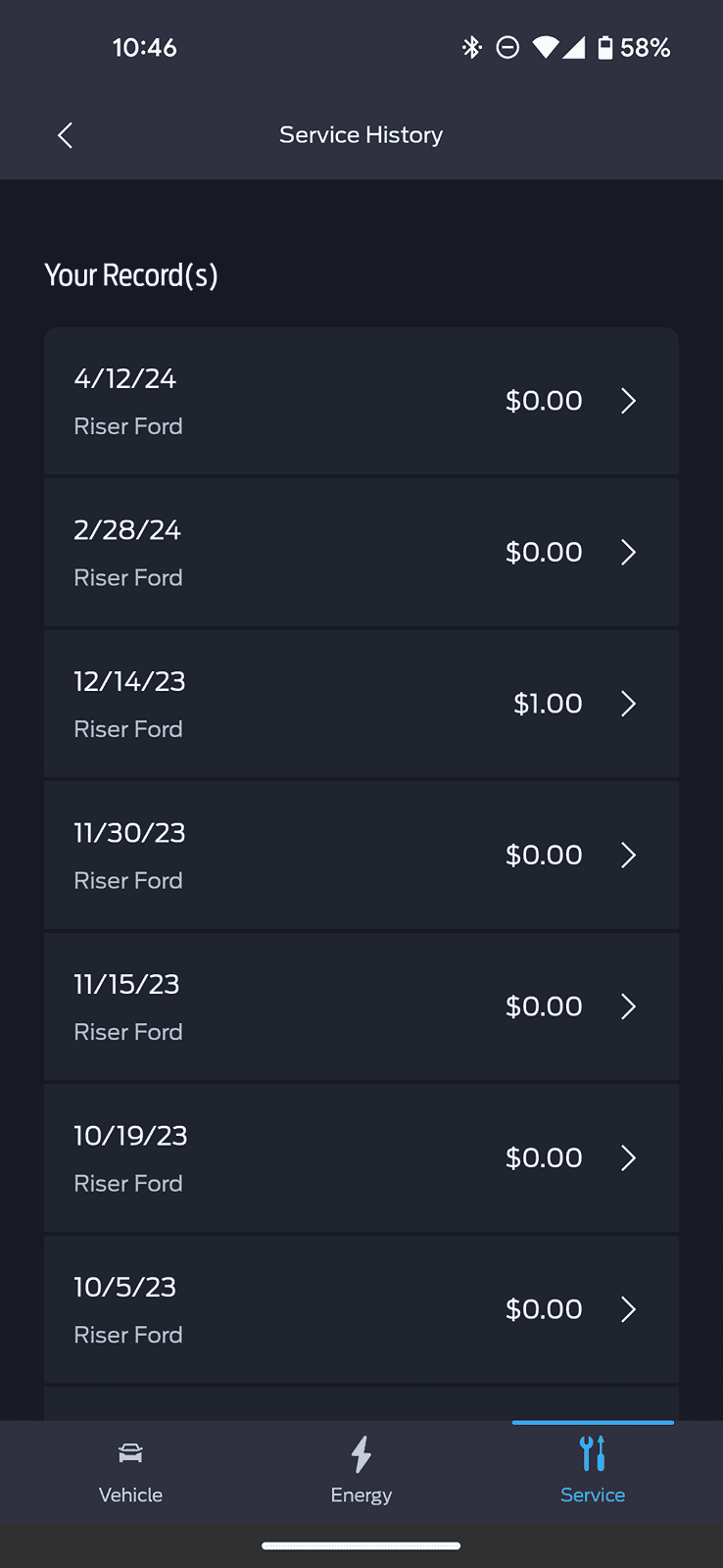Open the 10/19/23 Riser Ford record

tap(361, 1158)
